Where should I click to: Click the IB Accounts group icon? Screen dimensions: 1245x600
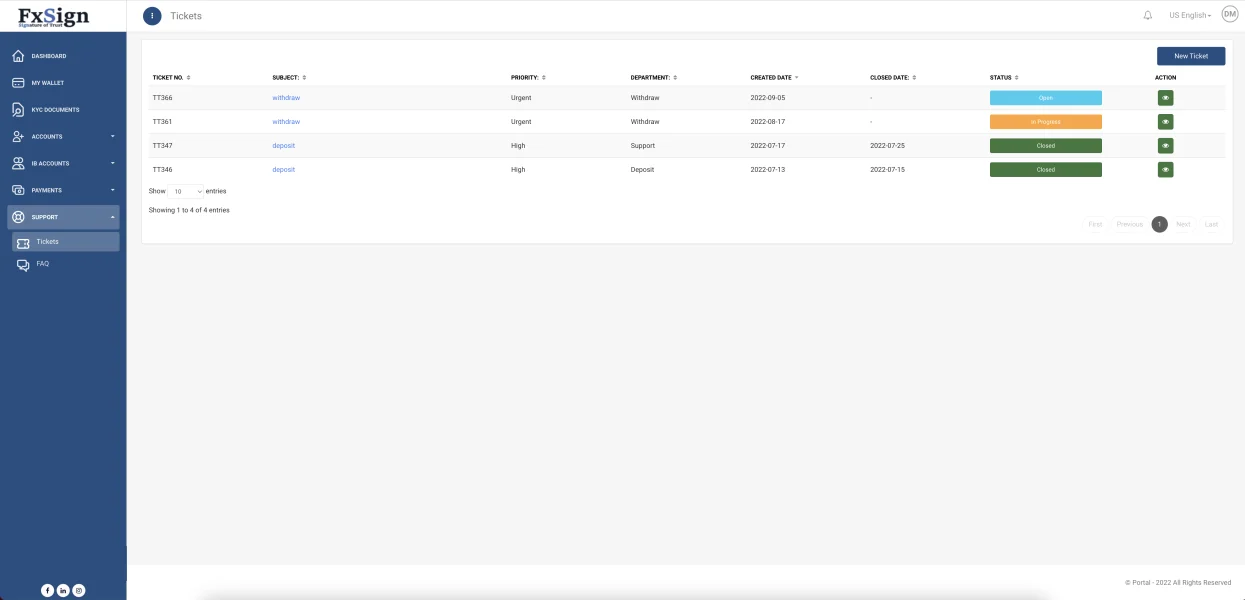click(x=18, y=163)
